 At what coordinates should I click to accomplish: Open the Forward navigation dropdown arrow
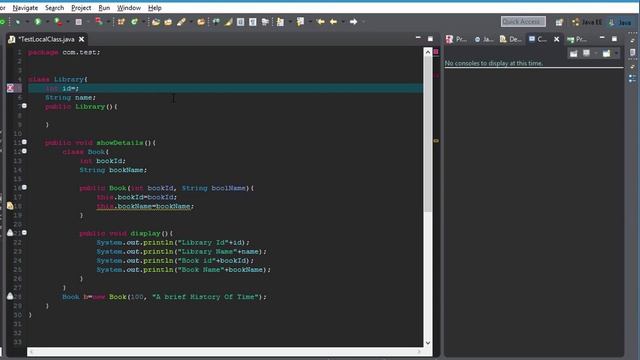[x=363, y=22]
